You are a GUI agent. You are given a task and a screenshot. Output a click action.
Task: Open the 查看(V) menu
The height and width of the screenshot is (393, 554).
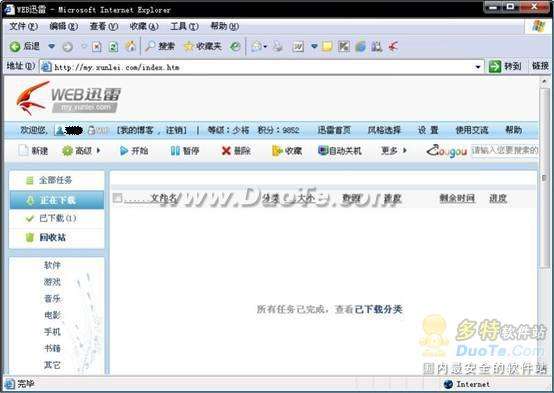[x=104, y=26]
